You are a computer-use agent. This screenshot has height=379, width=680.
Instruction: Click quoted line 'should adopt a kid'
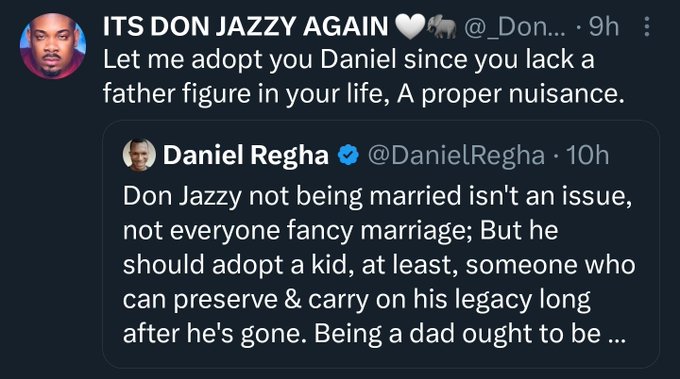point(379,265)
